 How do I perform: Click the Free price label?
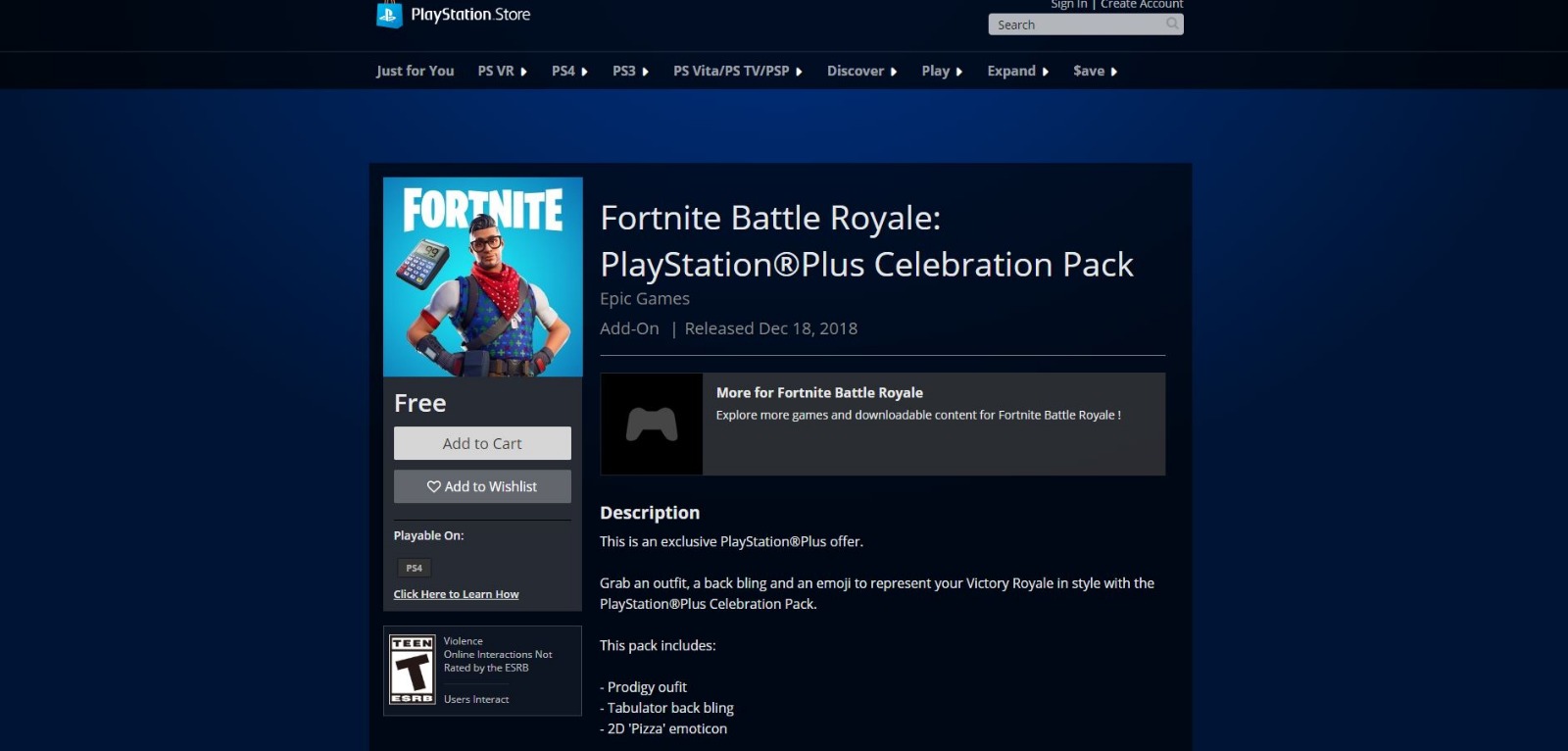click(x=419, y=403)
